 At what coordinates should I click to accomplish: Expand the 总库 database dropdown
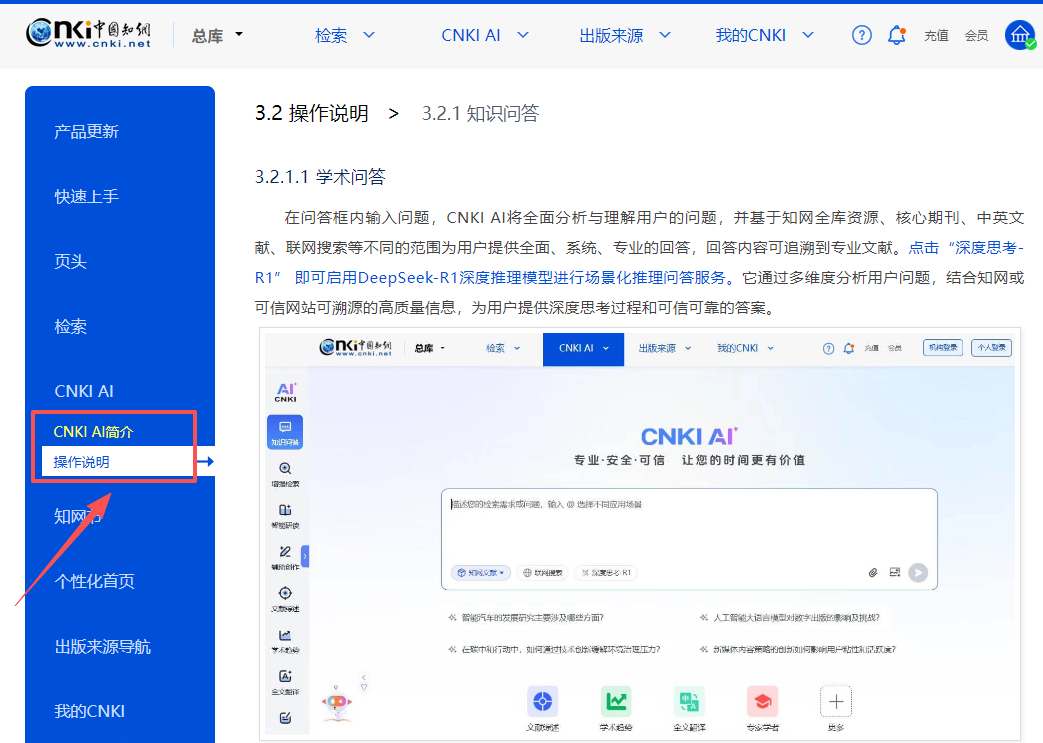pos(217,35)
